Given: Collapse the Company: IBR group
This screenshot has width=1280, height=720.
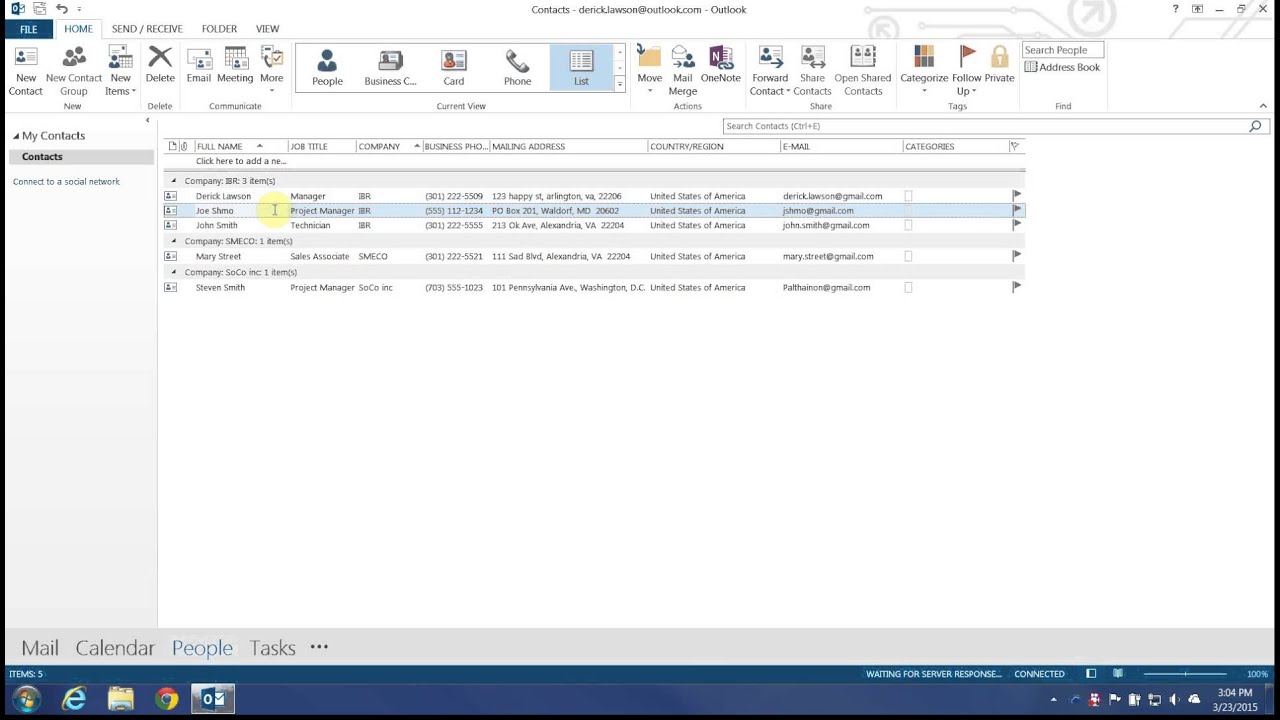Looking at the screenshot, I should pos(174,181).
